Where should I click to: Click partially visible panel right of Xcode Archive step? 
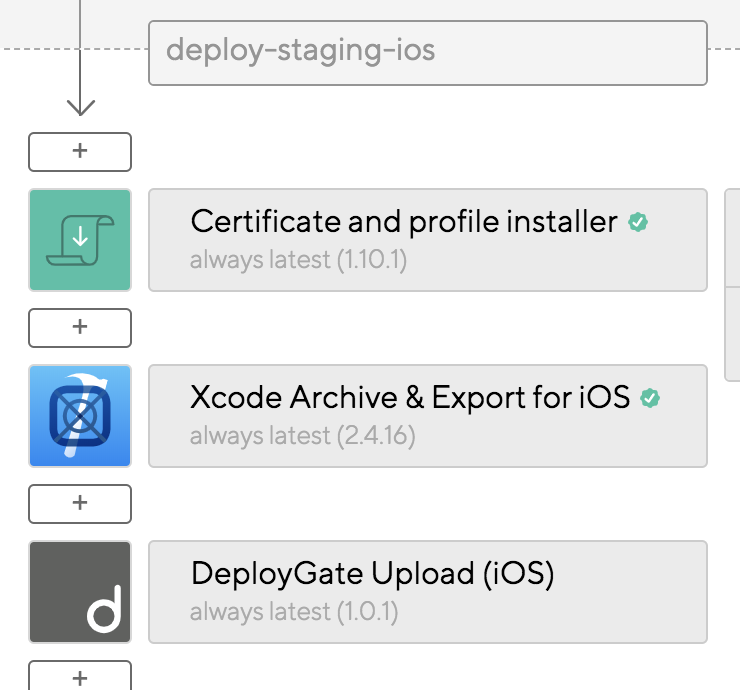click(733, 334)
